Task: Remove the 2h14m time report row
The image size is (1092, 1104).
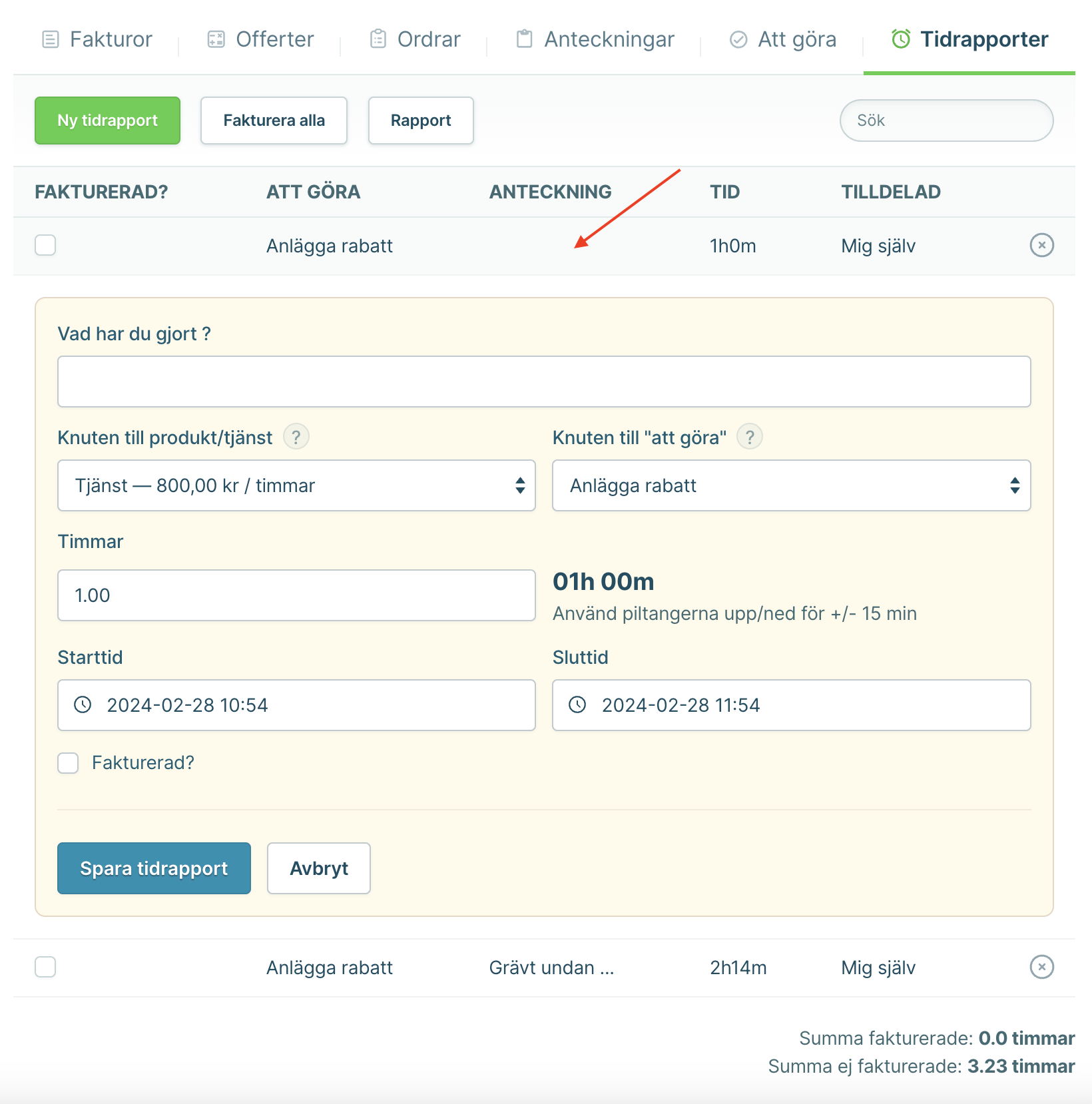Action: (1041, 967)
